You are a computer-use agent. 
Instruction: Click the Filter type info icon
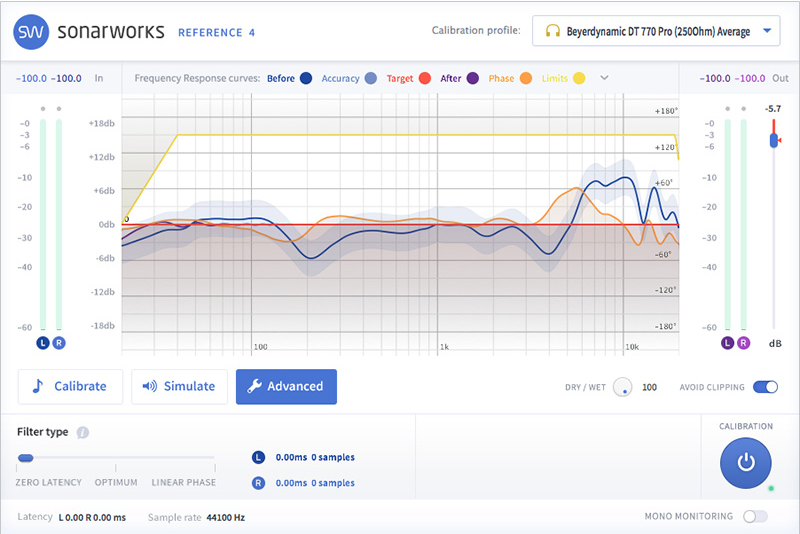(83, 433)
